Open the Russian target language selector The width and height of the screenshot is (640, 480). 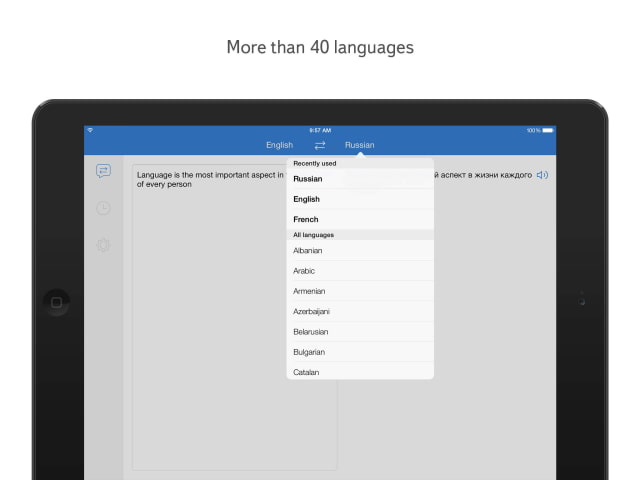360,145
